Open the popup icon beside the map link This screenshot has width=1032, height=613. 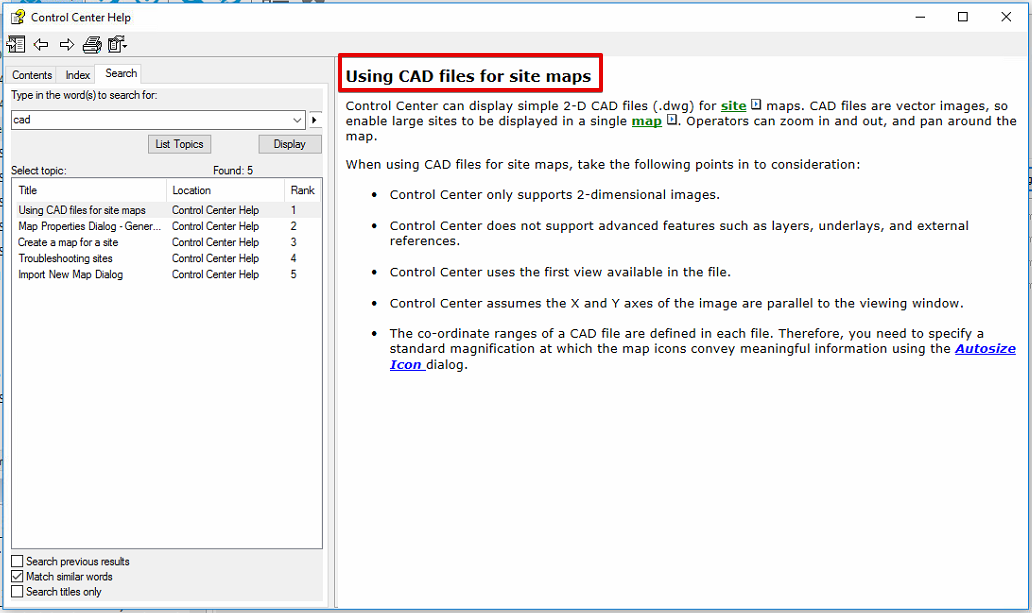click(671, 120)
